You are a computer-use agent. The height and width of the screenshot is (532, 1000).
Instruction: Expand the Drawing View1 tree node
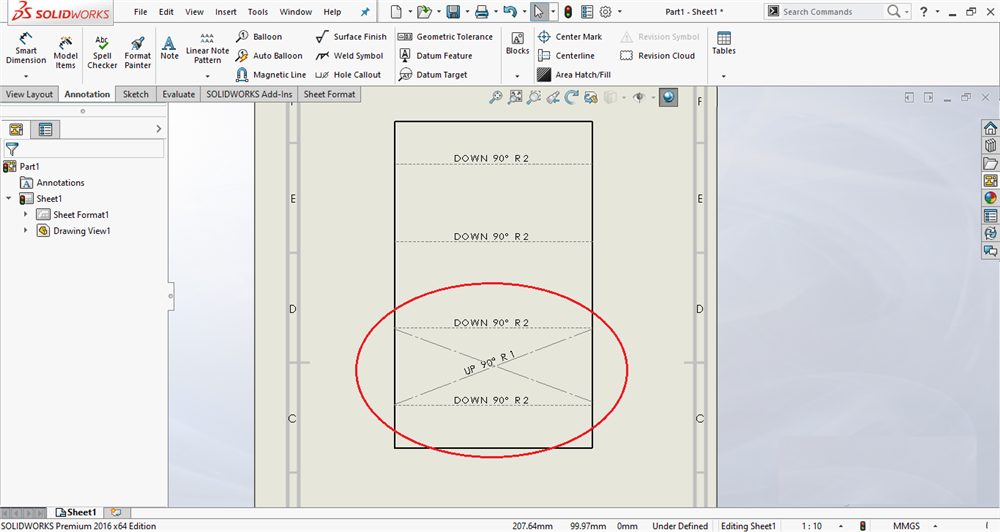[x=26, y=230]
